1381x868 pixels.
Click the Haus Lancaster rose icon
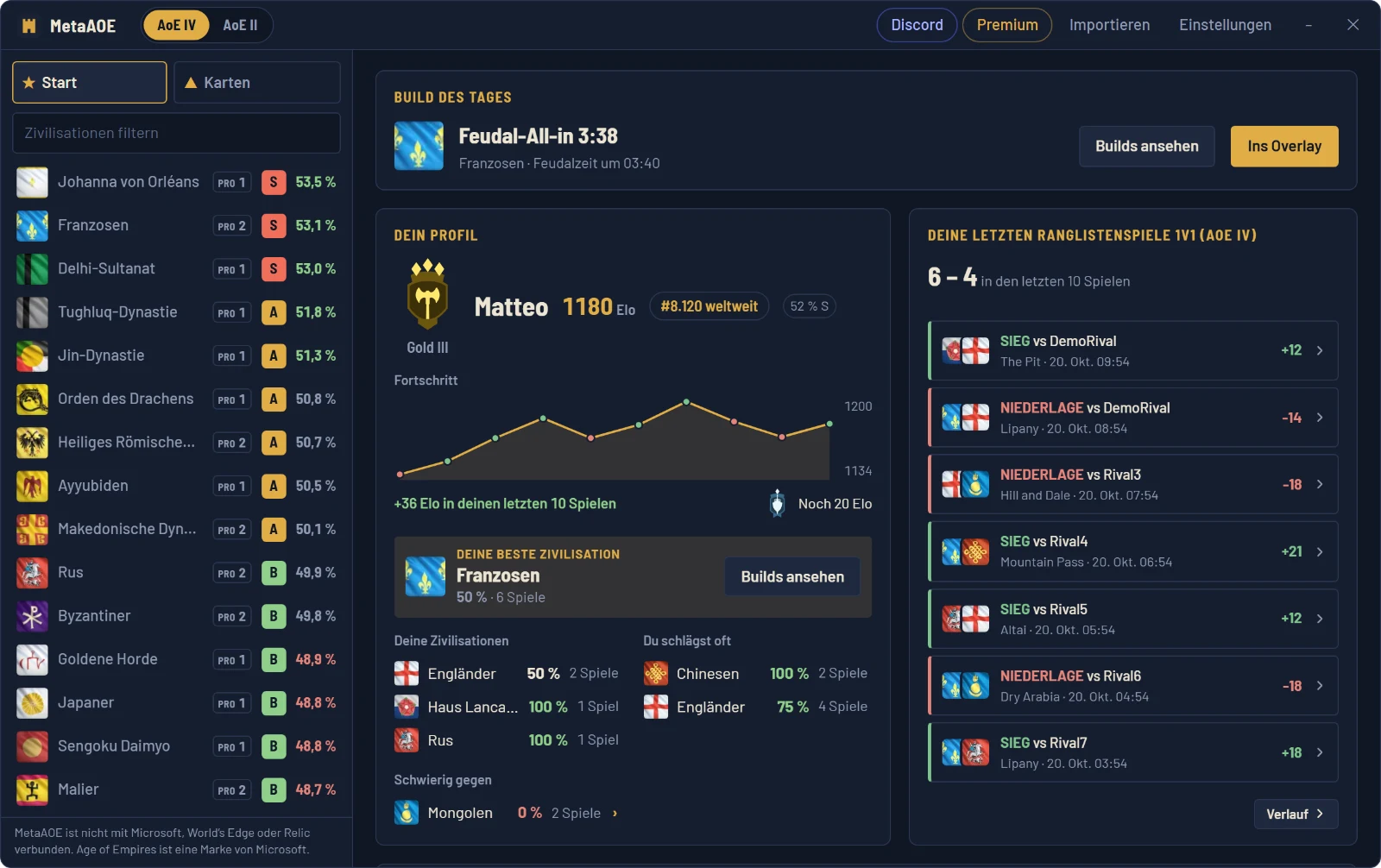pyautogui.click(x=407, y=707)
